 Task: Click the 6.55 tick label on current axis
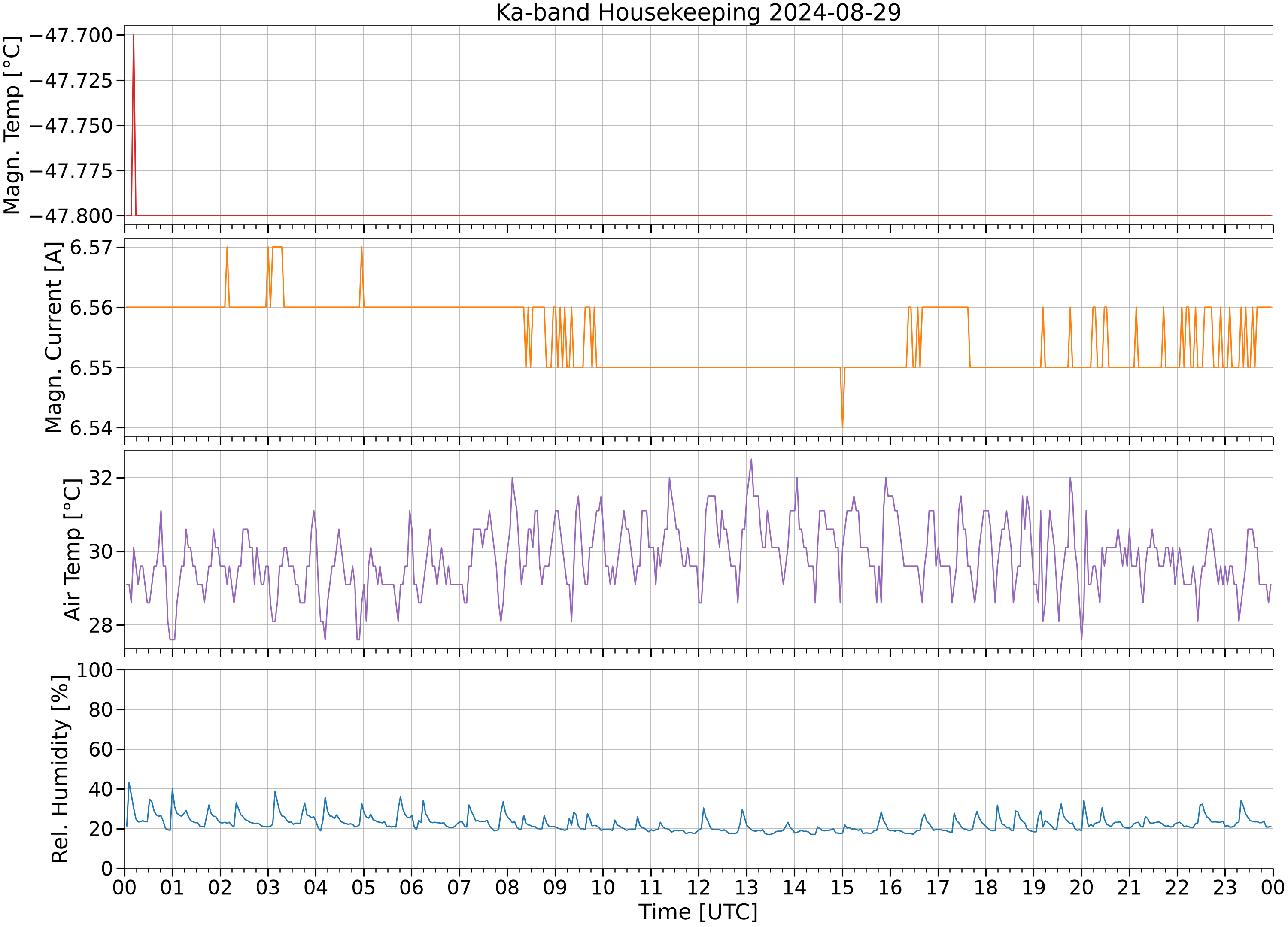click(x=91, y=368)
